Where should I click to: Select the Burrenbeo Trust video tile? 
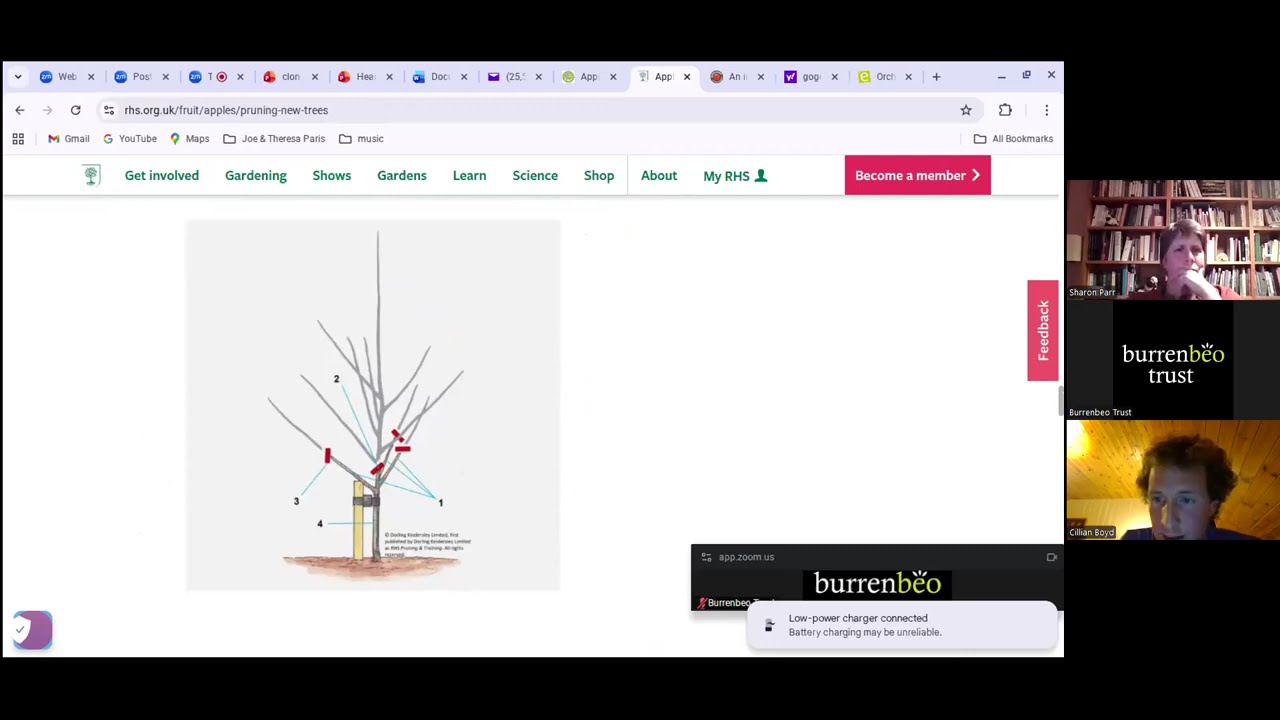1173,360
